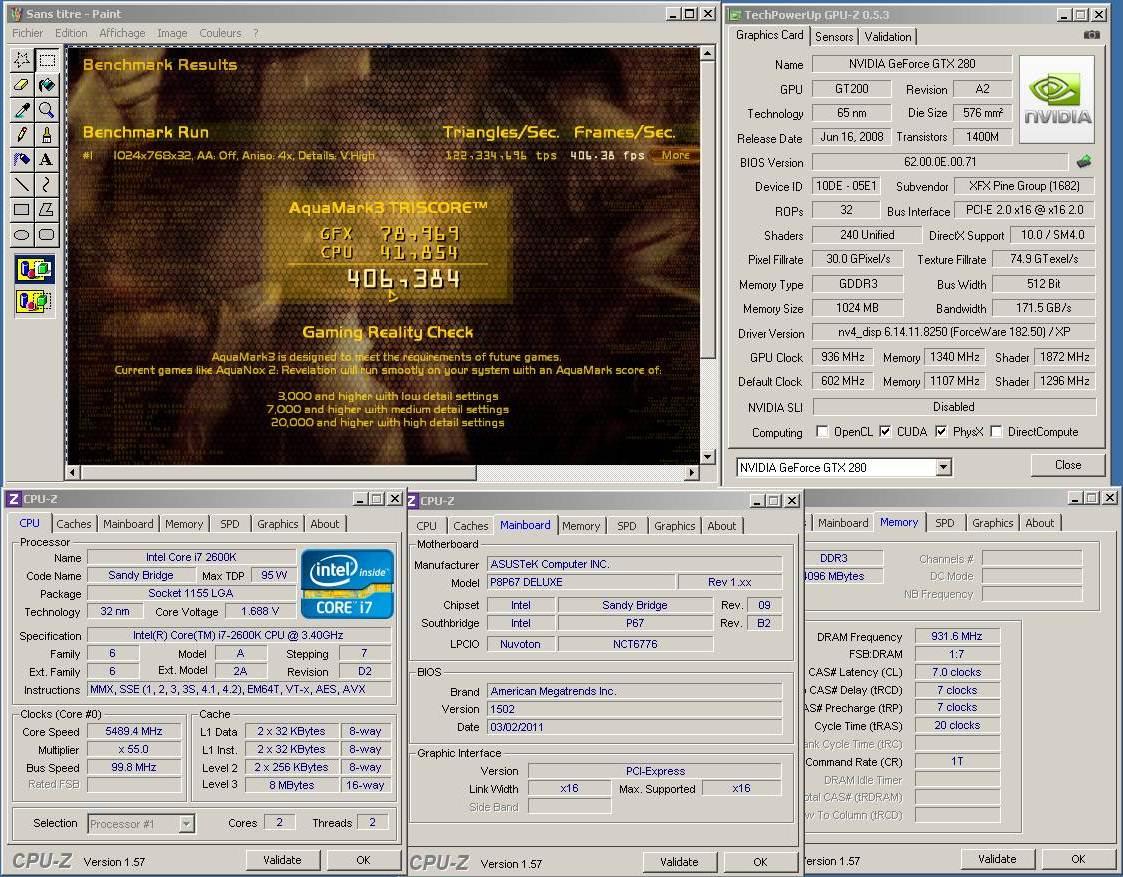Click Paint horizontal scrollbar left arrow
Image resolution: width=1123 pixels, height=877 pixels.
pos(72,473)
